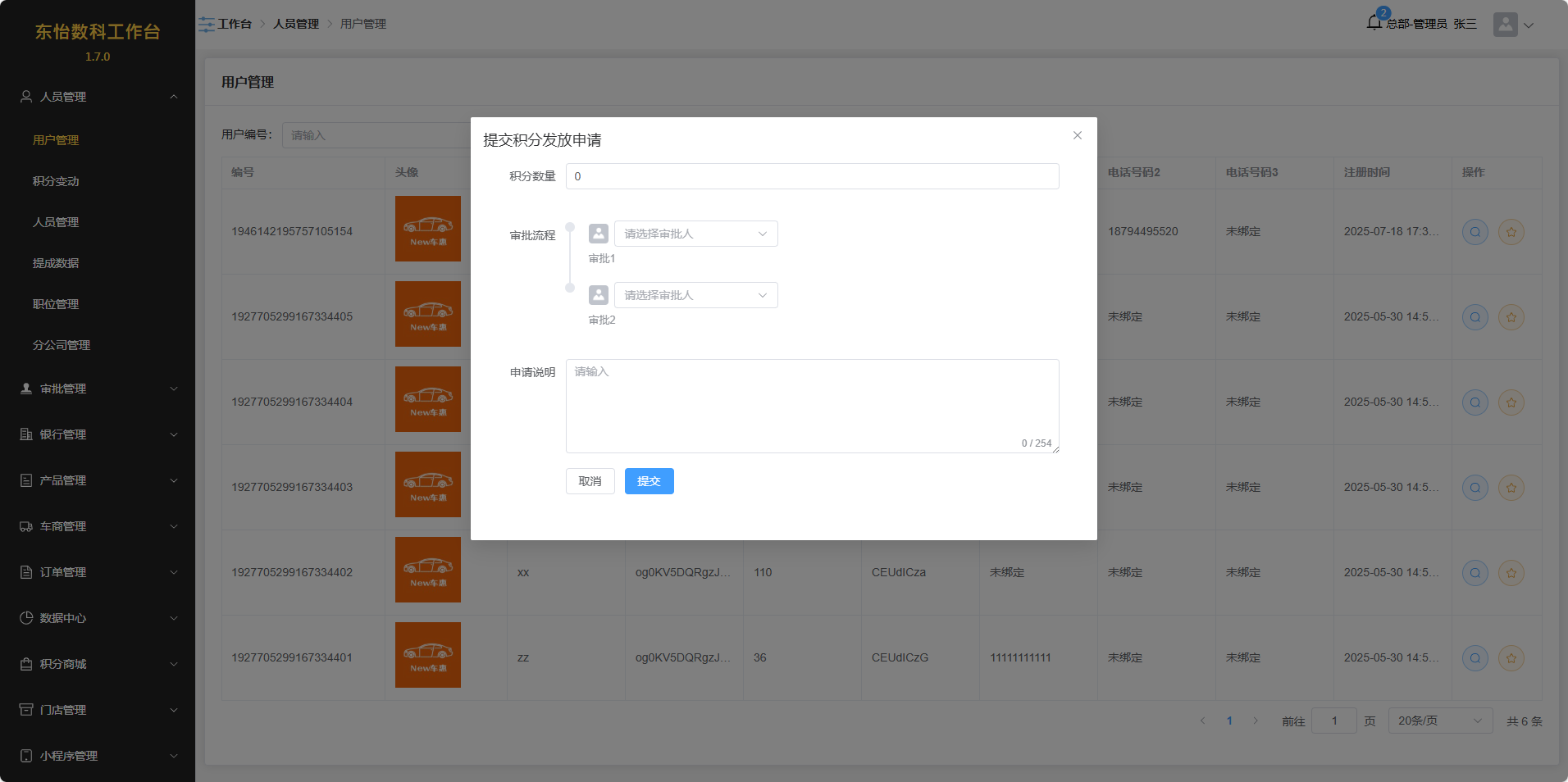Click the car avatar thumbnail of user 1927705299167334402
This screenshot has width=1568, height=782.
click(x=427, y=570)
